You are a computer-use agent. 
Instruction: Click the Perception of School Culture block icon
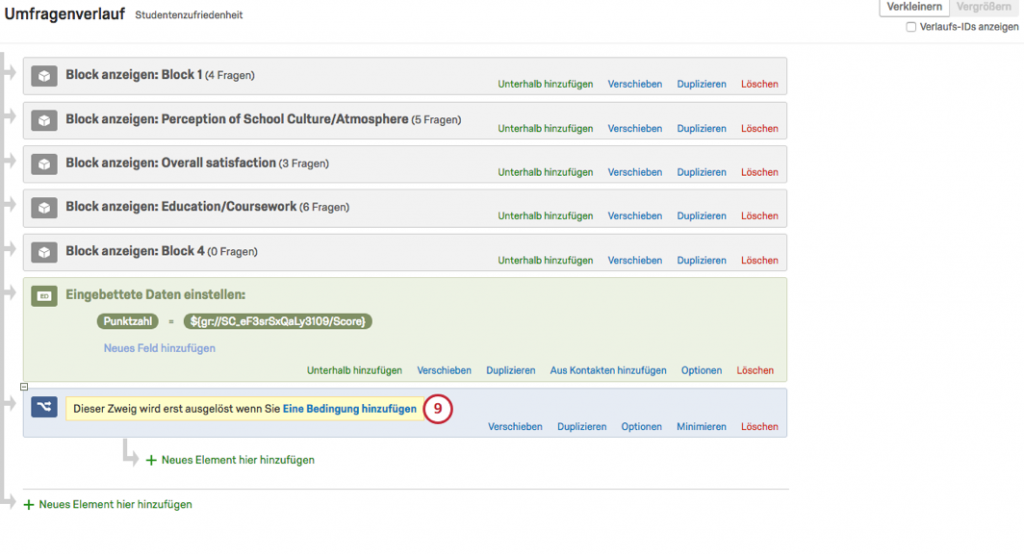click(x=44, y=120)
